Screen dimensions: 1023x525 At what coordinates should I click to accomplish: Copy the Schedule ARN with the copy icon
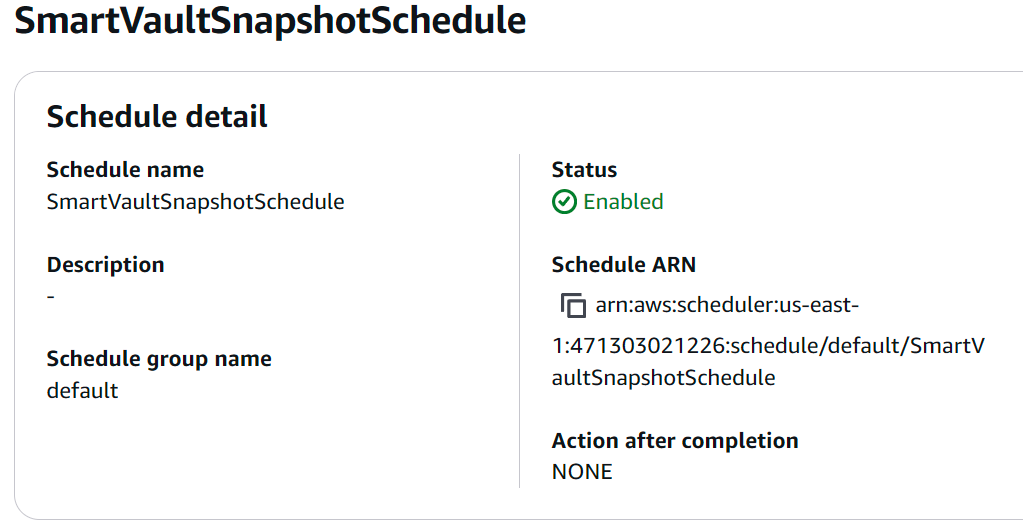(573, 305)
